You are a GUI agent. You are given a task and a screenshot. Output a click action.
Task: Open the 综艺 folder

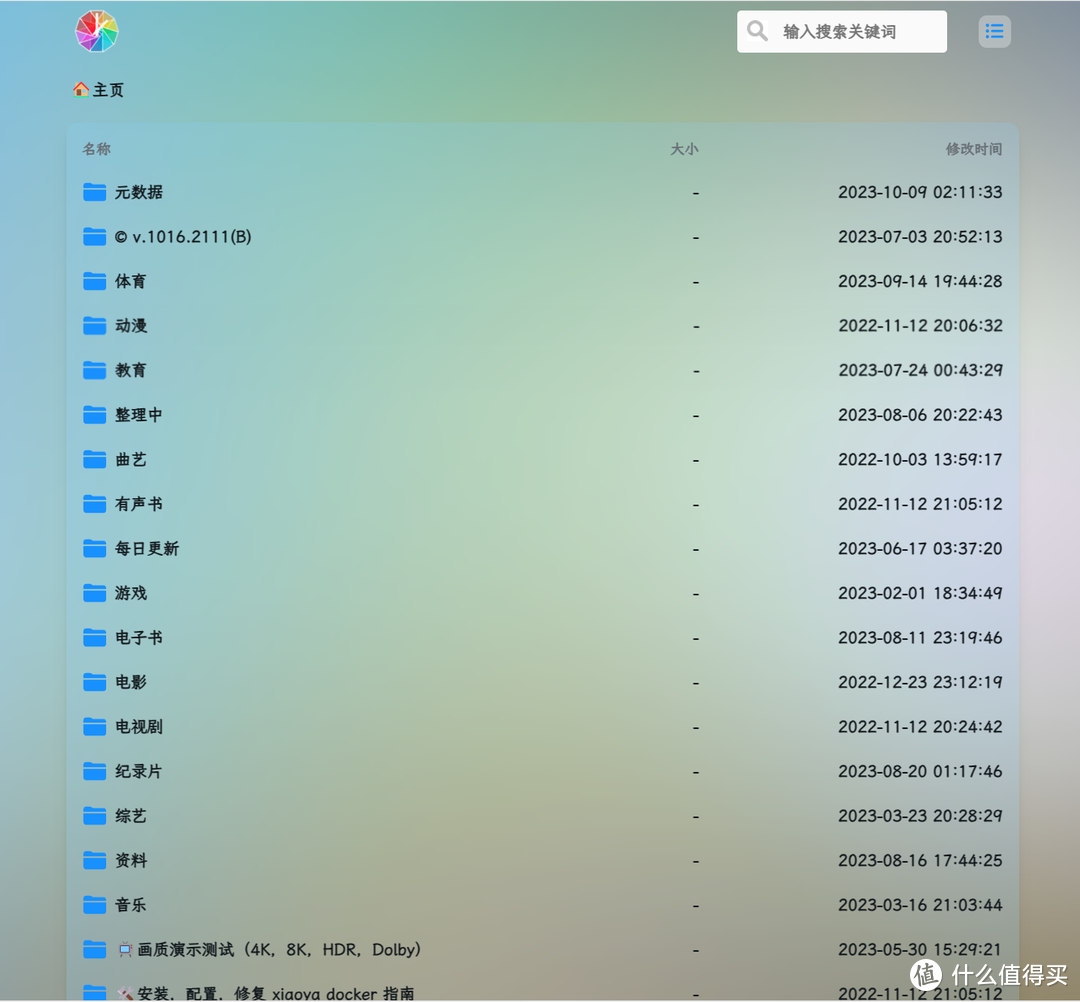pos(130,815)
